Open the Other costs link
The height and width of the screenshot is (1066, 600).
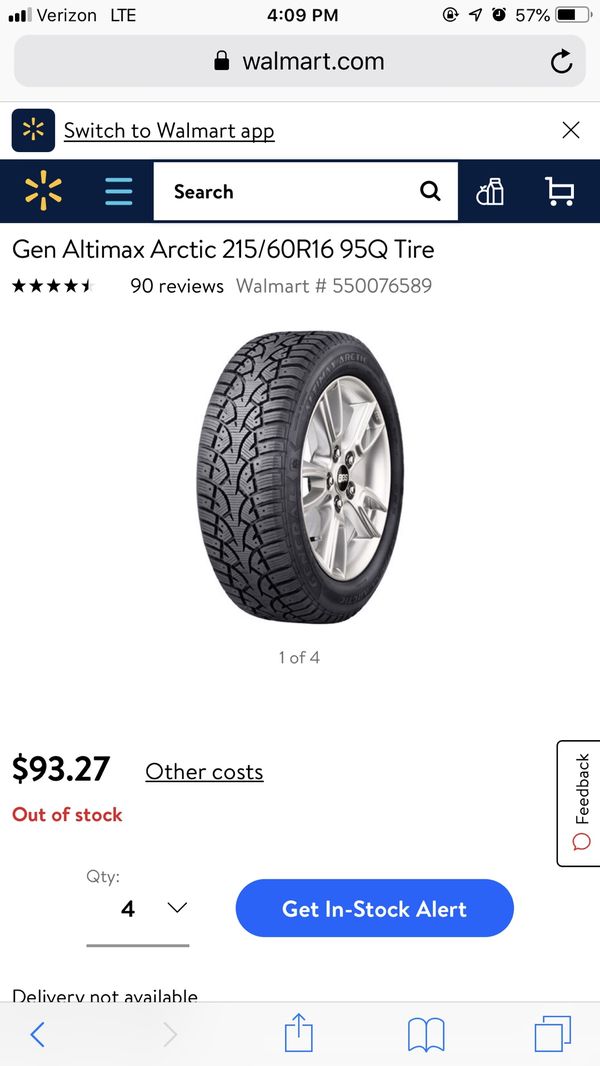coord(205,772)
